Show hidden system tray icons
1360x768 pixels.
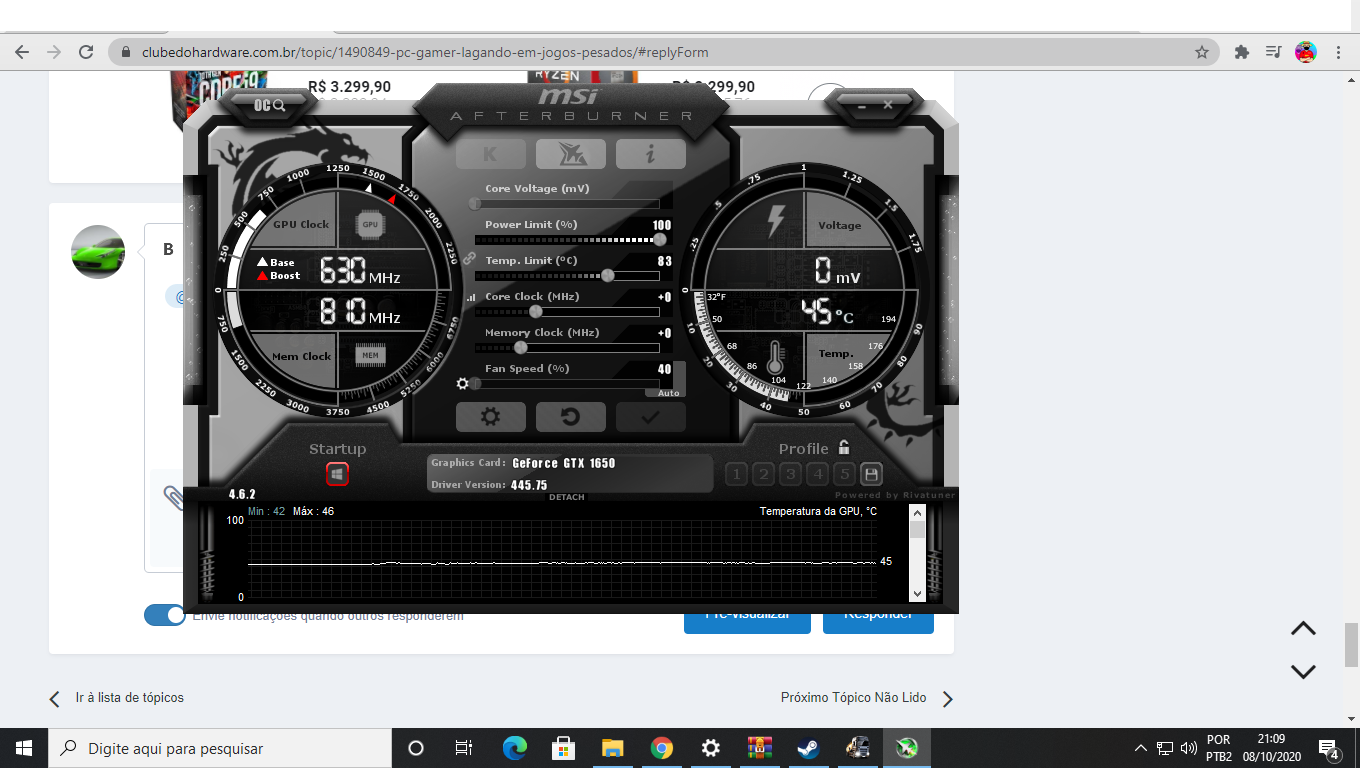click(x=1140, y=748)
